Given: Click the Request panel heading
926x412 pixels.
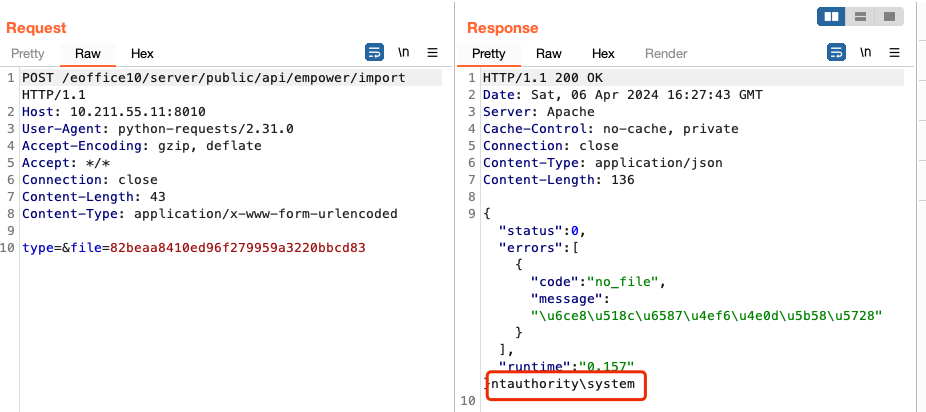Looking at the screenshot, I should [x=36, y=28].
